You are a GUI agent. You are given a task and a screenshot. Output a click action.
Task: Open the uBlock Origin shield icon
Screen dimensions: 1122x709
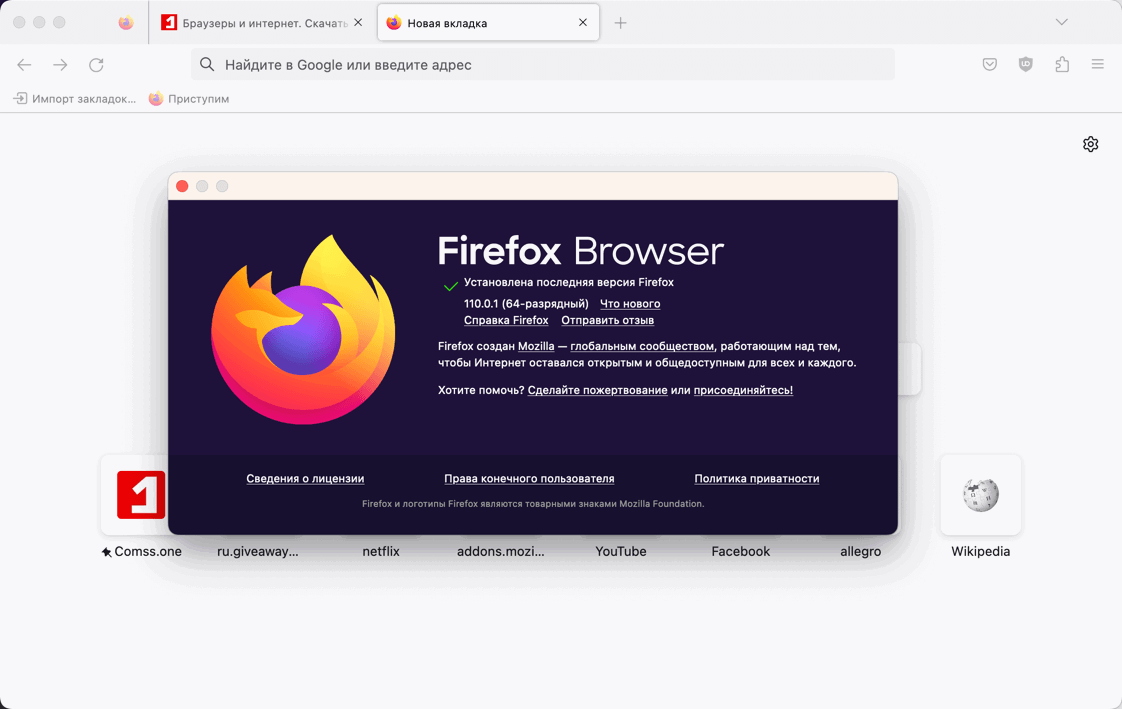click(1025, 64)
